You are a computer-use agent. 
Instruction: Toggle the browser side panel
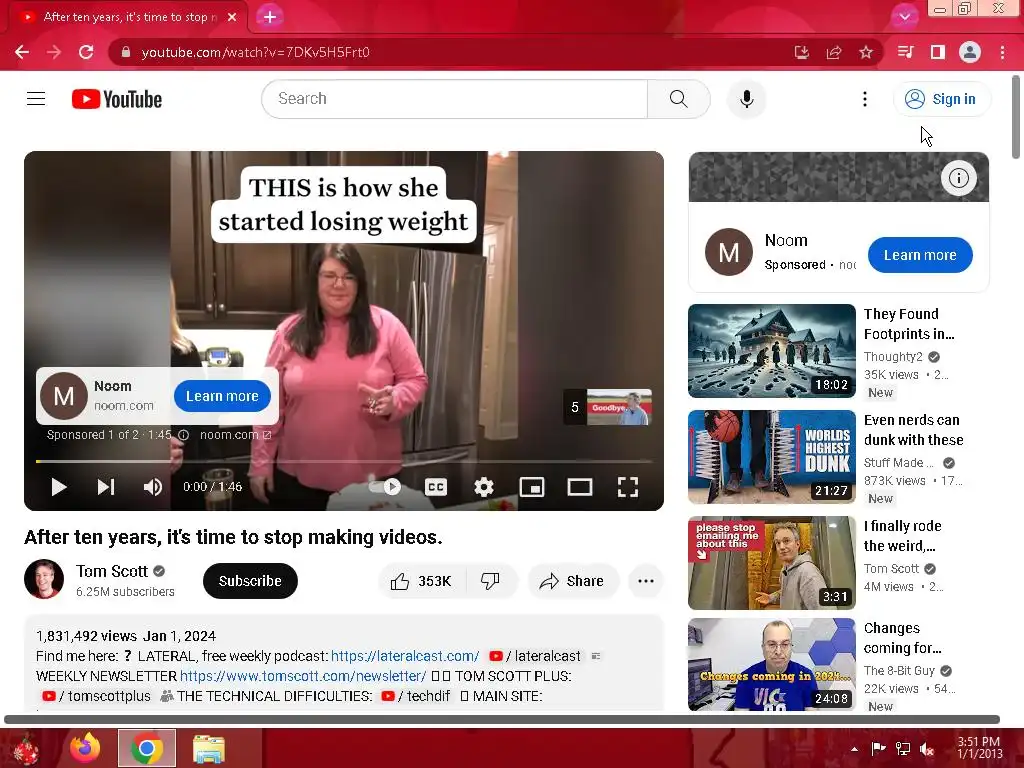pos(938,52)
